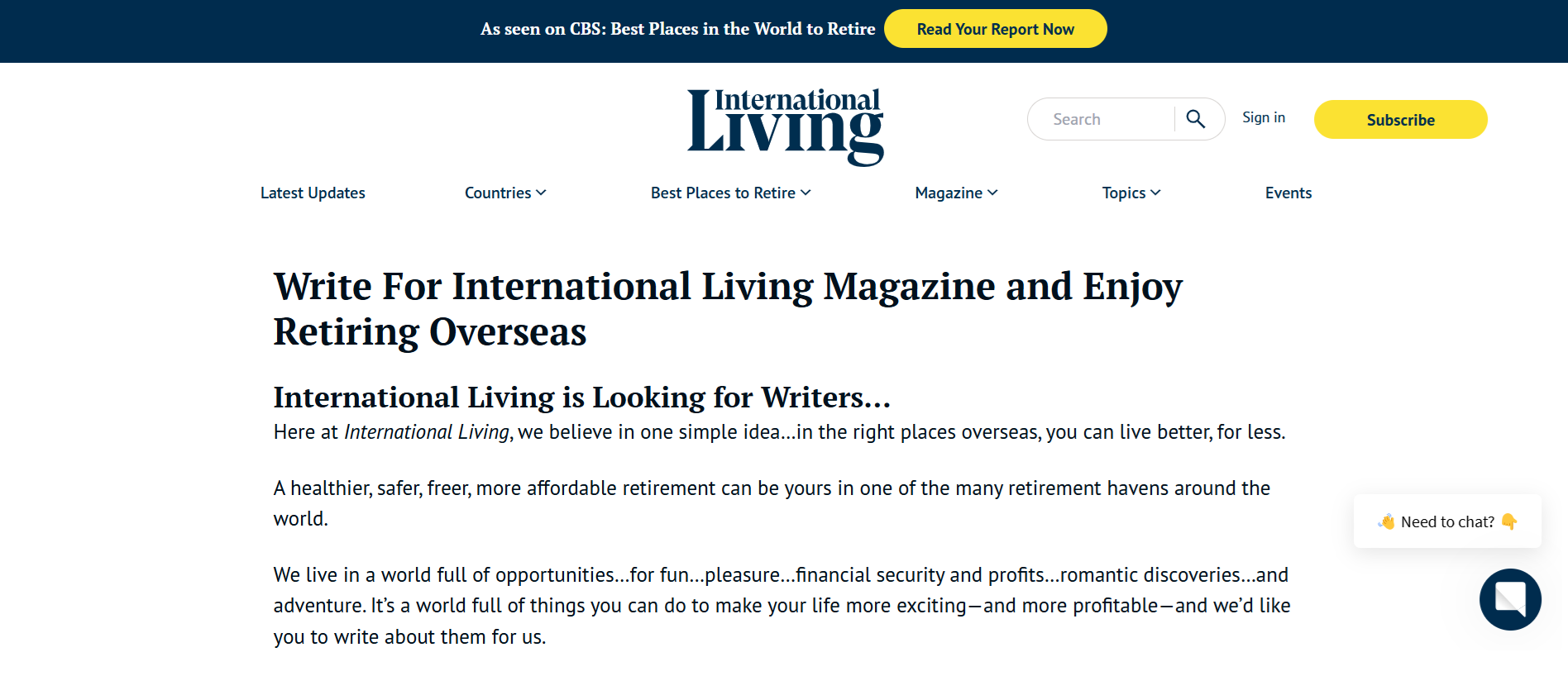The image size is (1568, 676).
Task: Expand the Best Places to Retire menu
Action: (730, 193)
